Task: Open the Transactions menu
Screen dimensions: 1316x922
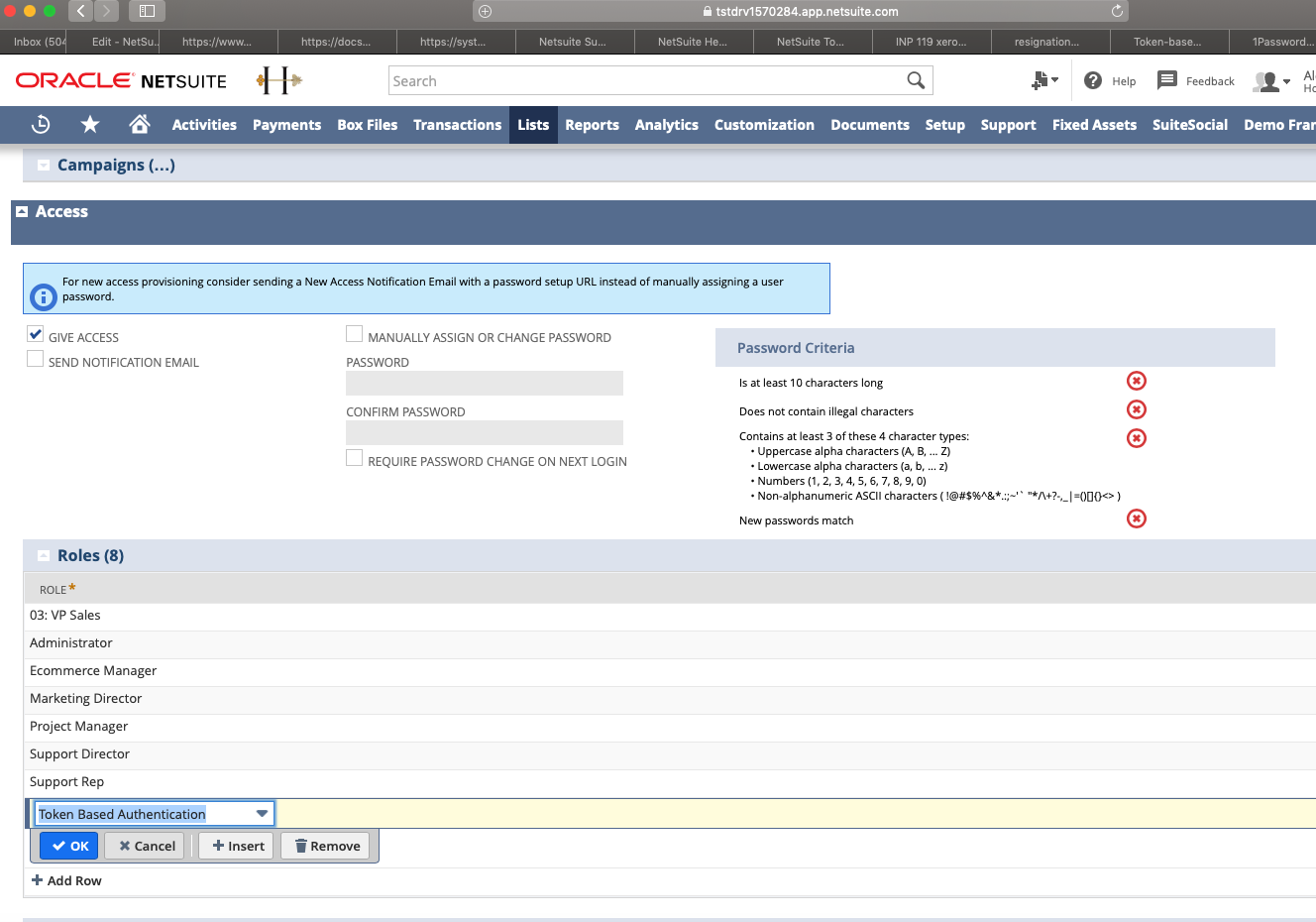Action: coord(457,125)
